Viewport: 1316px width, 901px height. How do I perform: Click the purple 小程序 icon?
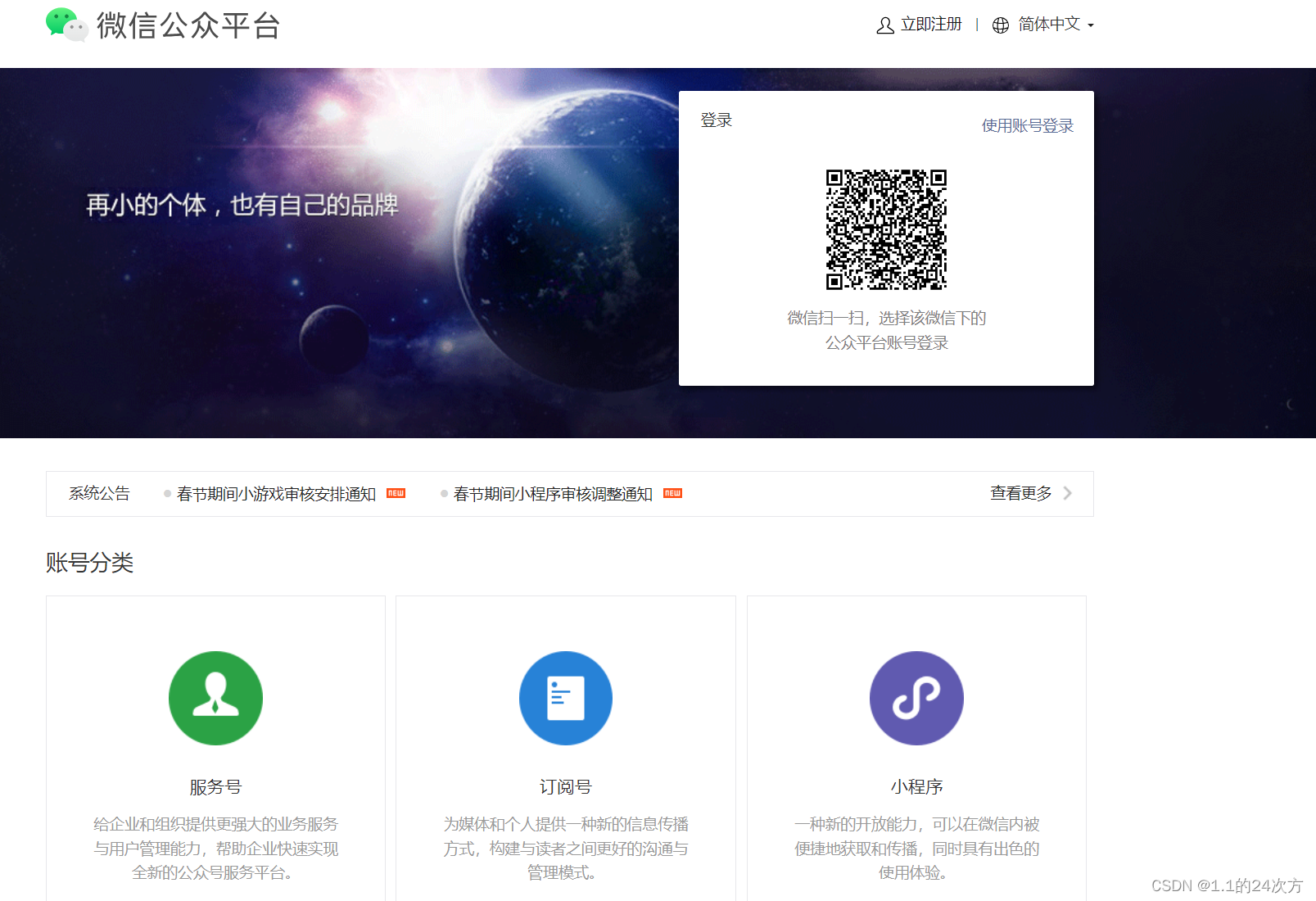pos(916,698)
